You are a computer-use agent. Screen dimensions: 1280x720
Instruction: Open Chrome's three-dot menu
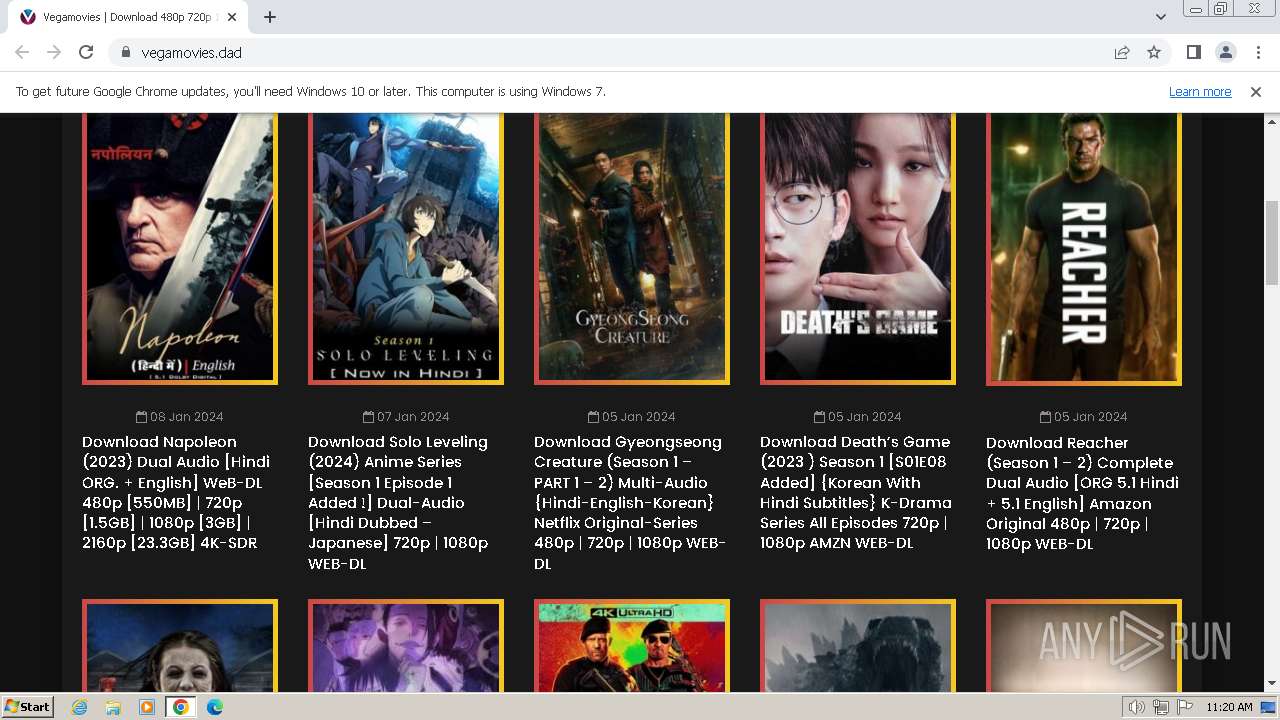tap(1258, 52)
